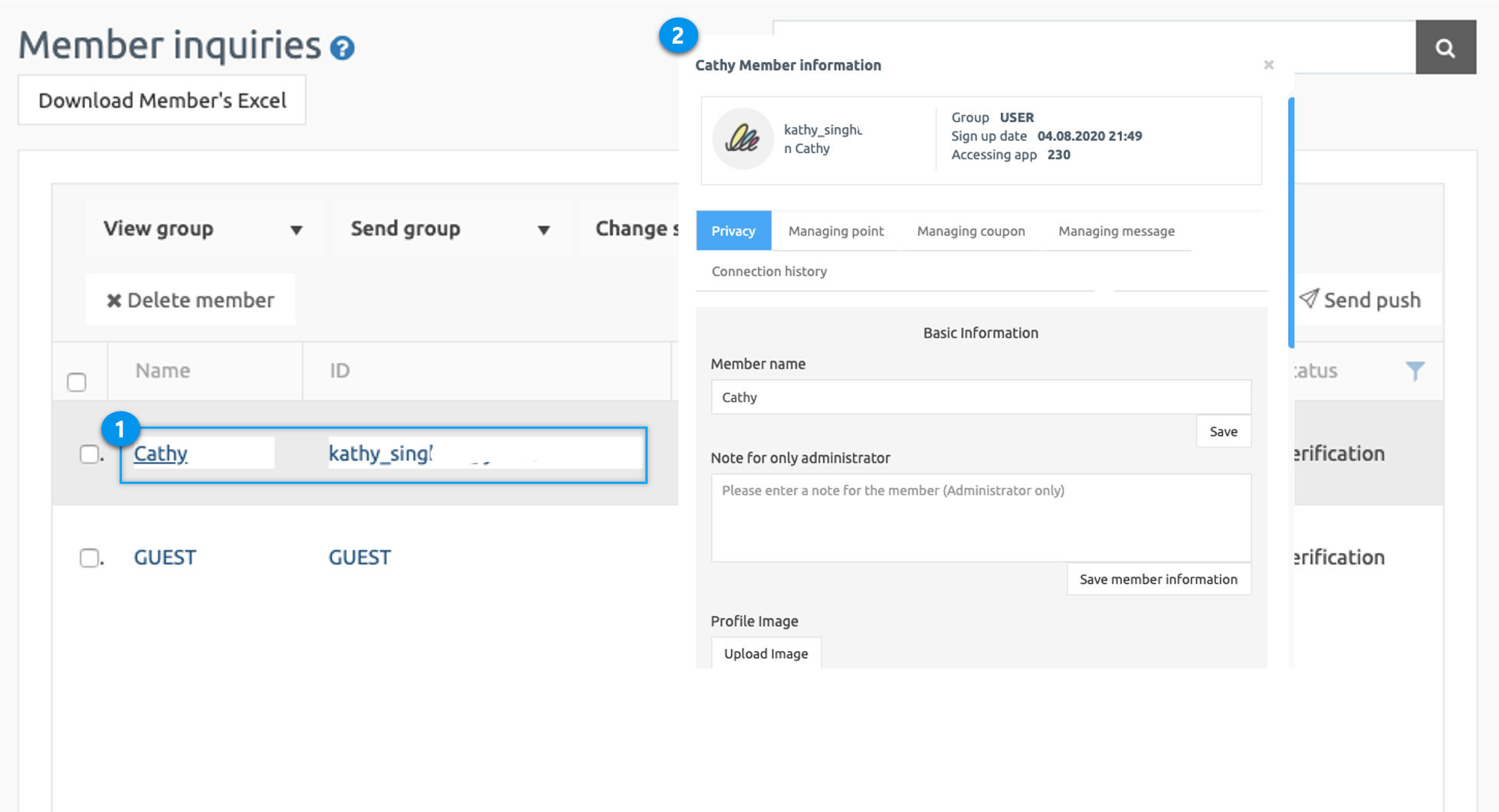The height and width of the screenshot is (812, 1499).
Task: Click the magnifier search icon button
Action: pyautogui.click(x=1445, y=47)
